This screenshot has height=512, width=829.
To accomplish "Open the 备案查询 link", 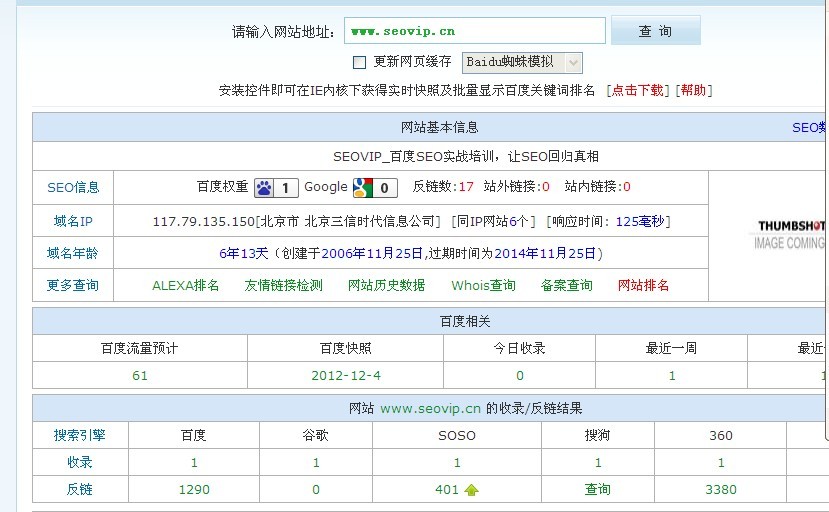I will [x=566, y=285].
